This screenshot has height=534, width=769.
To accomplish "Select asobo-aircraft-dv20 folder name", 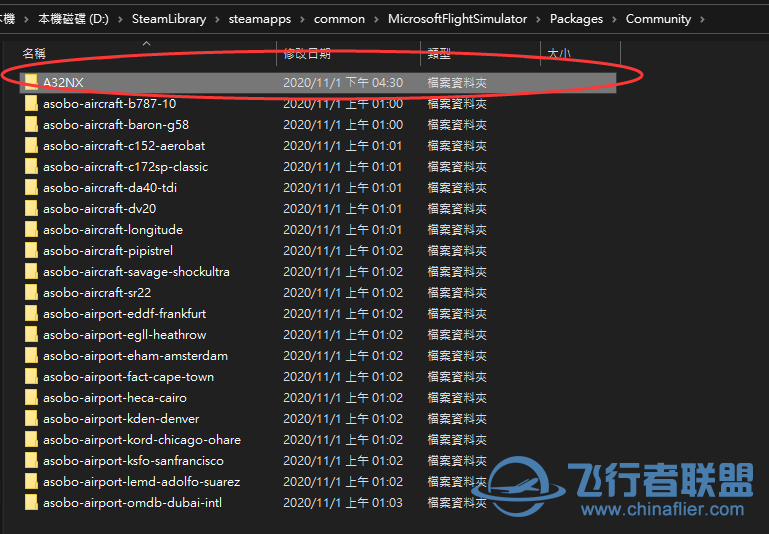I will (x=100, y=208).
